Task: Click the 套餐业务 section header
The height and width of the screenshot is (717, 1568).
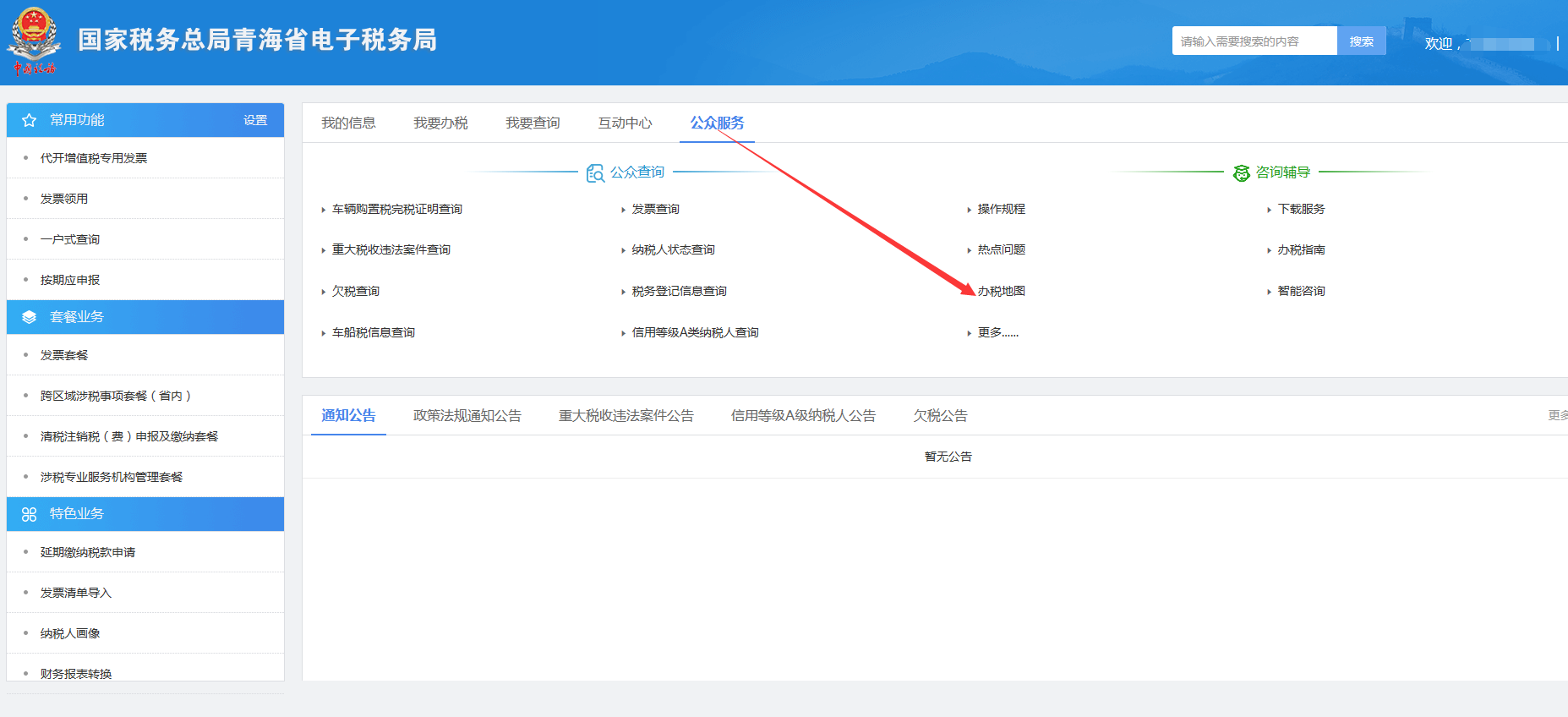Action: coord(145,317)
